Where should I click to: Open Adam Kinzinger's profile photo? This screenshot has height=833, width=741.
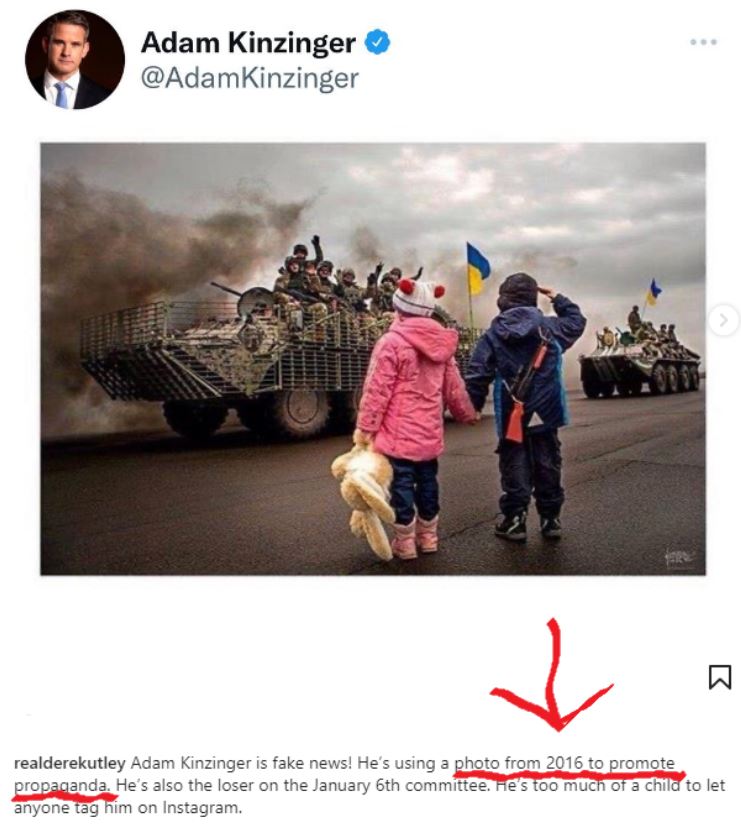[75, 60]
